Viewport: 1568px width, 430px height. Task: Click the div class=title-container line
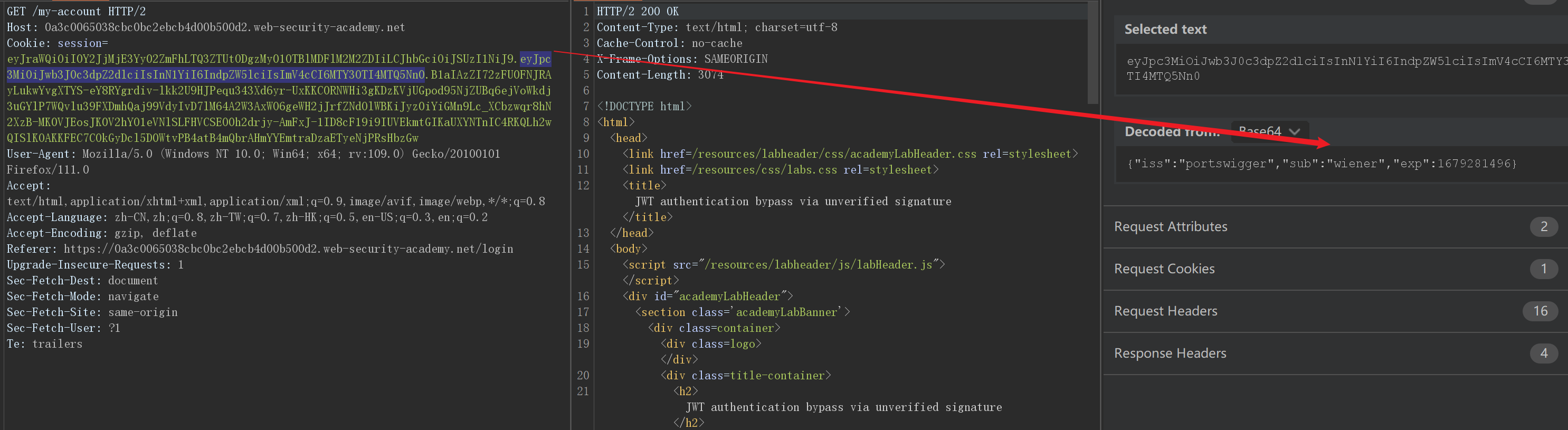pyautogui.click(x=746, y=375)
